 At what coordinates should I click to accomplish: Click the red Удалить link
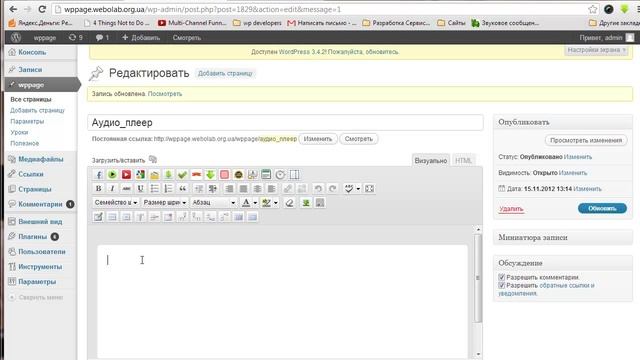[x=511, y=209]
